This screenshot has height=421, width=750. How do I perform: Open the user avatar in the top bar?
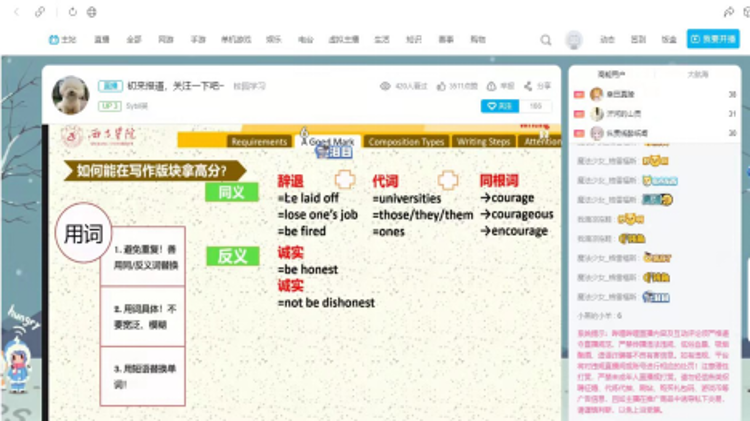coord(573,40)
